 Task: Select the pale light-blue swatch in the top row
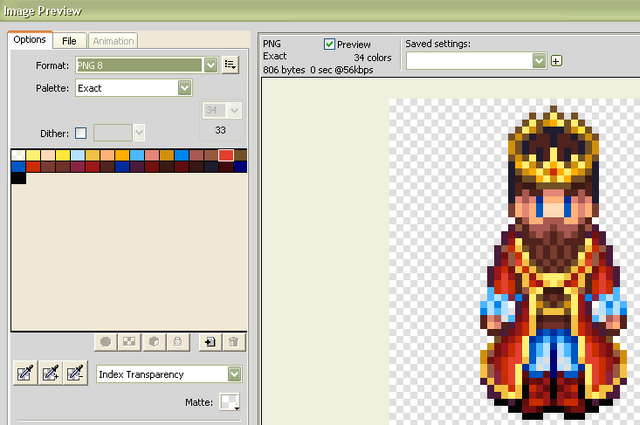coord(78,155)
